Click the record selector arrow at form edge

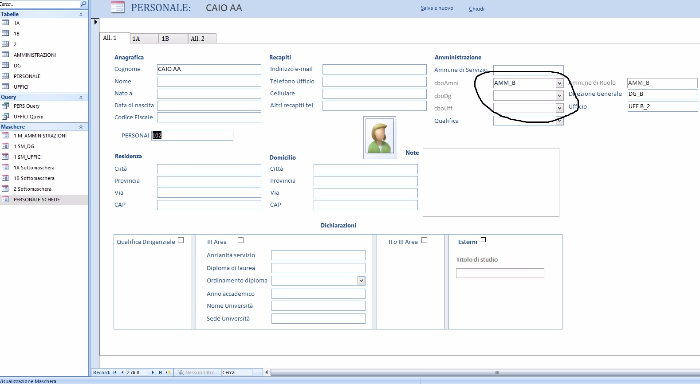pos(96,21)
